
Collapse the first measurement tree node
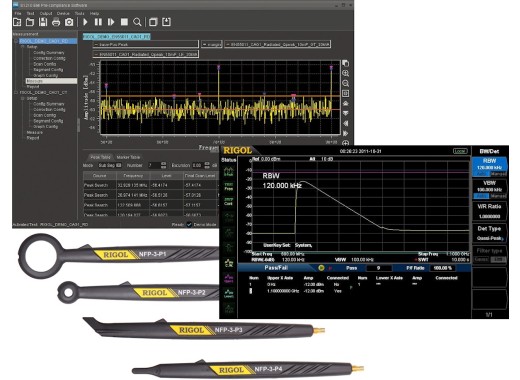16,41
